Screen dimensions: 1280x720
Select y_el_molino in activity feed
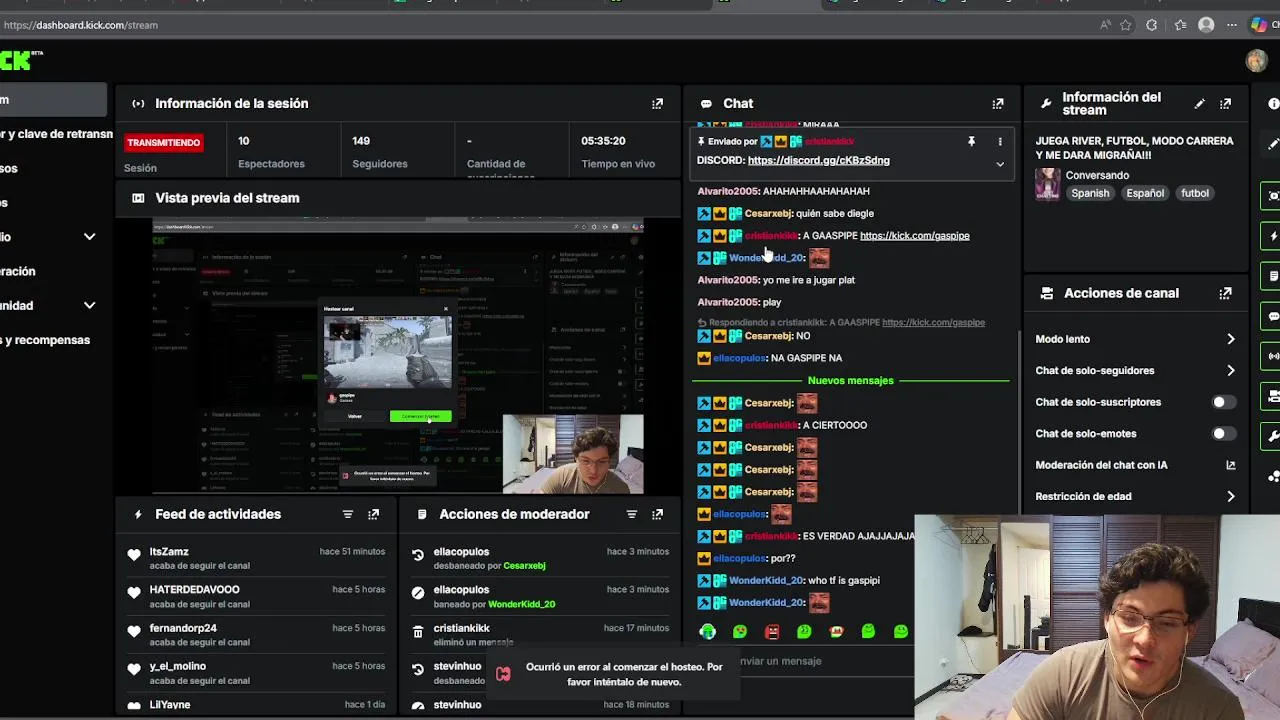[x=177, y=667]
